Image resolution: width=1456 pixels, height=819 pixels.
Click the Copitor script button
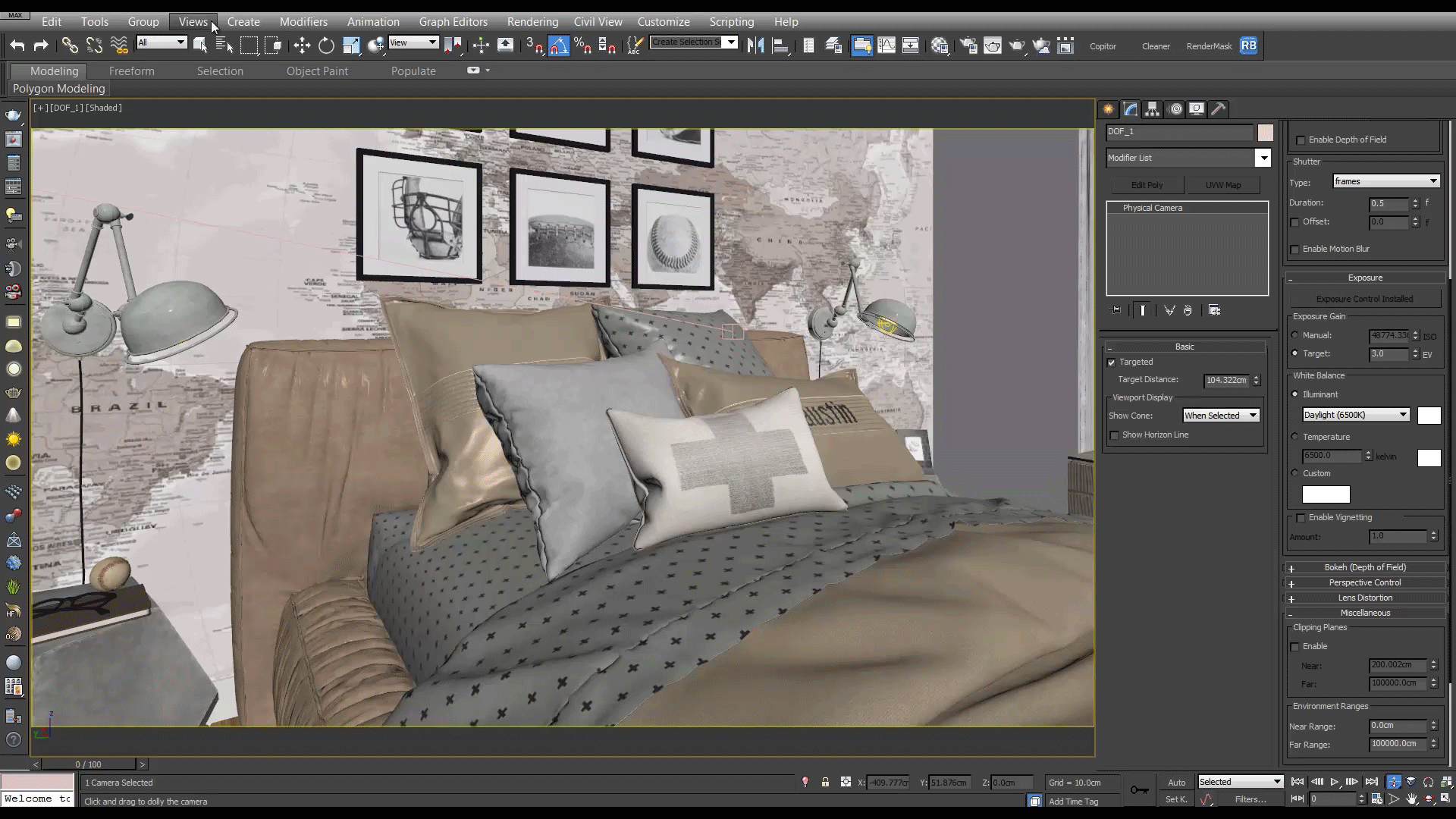point(1103,46)
